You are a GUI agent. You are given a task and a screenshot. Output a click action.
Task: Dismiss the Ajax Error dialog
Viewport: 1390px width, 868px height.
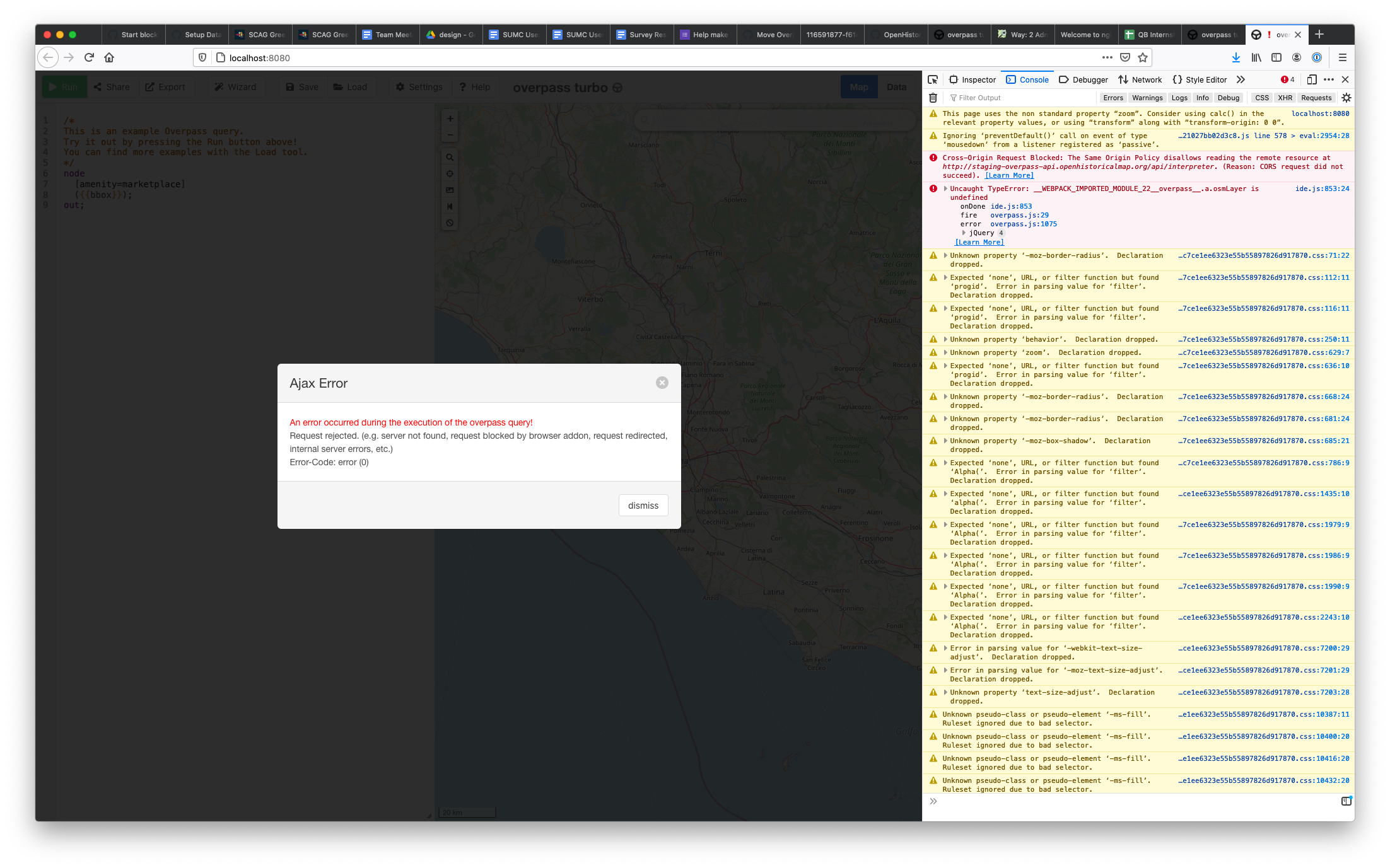(643, 505)
